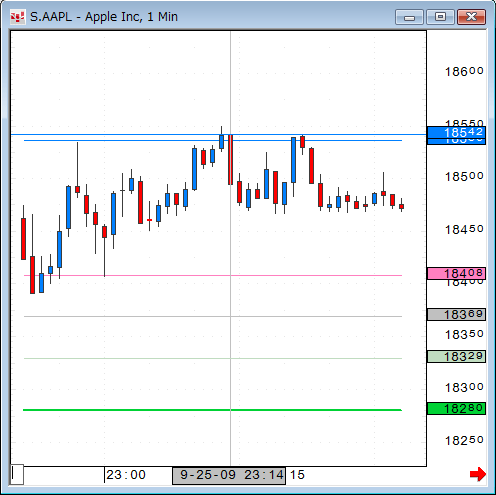Click the 18600 price axis label
This screenshot has width=496, height=495.
(x=464, y=72)
